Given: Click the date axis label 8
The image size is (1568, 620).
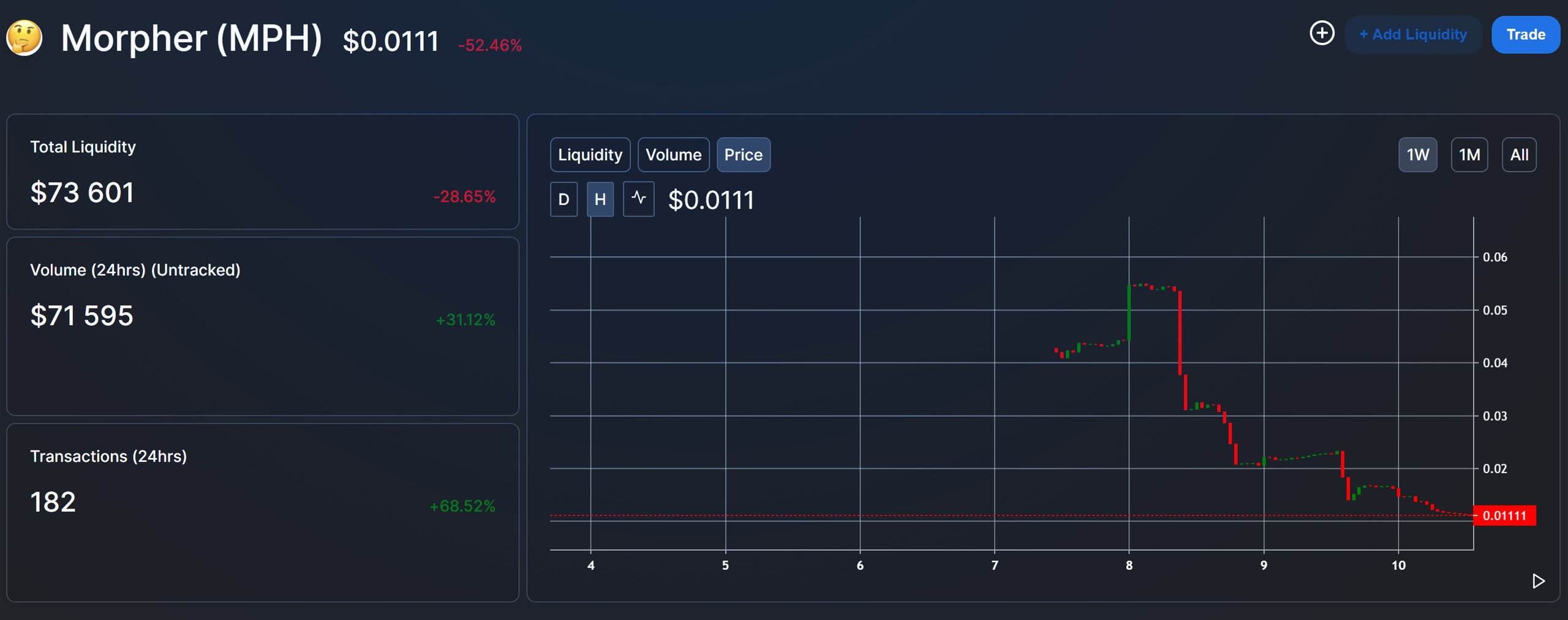Looking at the screenshot, I should pos(1129,566).
